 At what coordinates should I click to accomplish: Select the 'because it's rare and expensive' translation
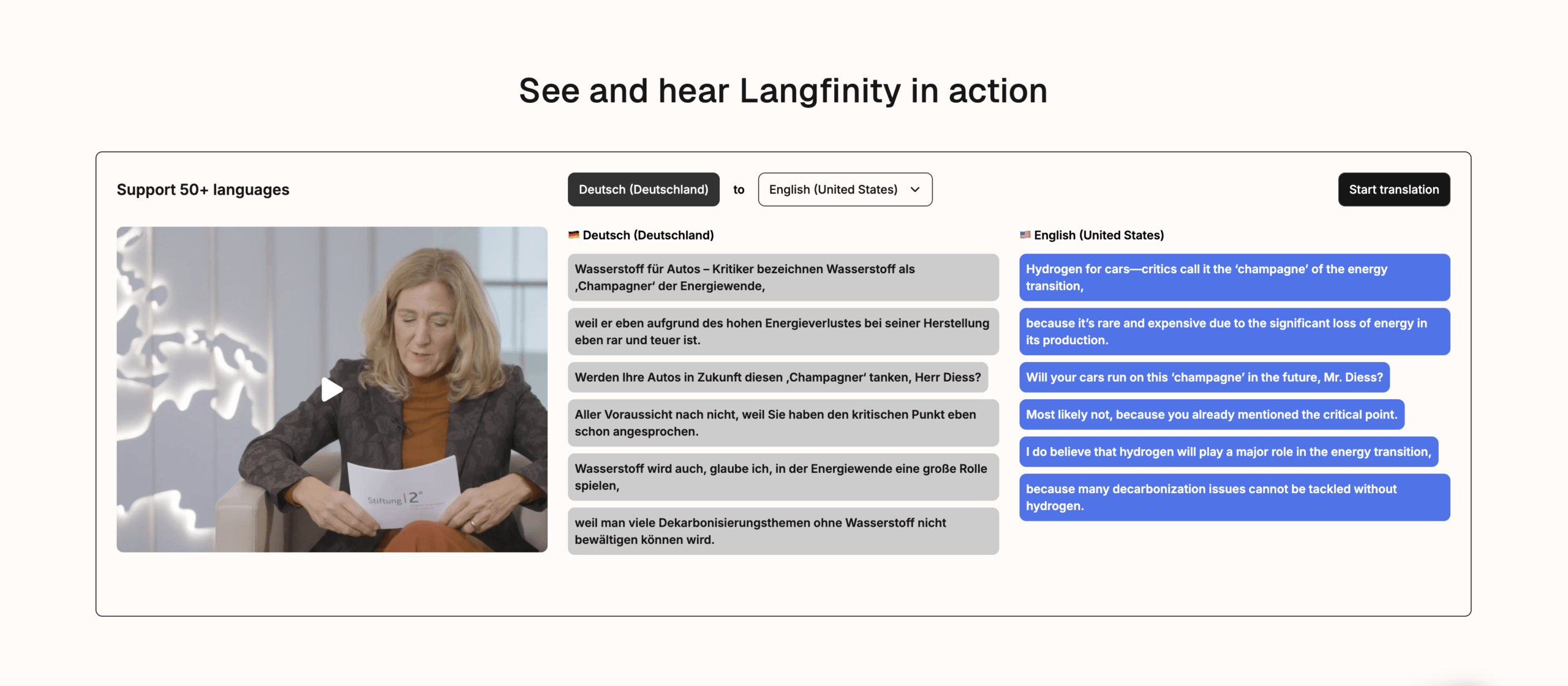point(1234,331)
